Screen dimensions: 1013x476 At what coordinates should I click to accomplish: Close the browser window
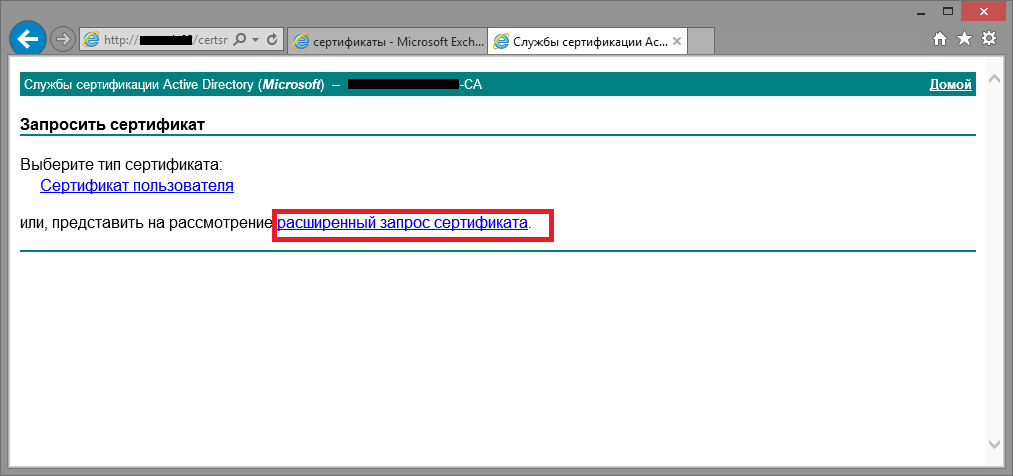click(x=984, y=11)
